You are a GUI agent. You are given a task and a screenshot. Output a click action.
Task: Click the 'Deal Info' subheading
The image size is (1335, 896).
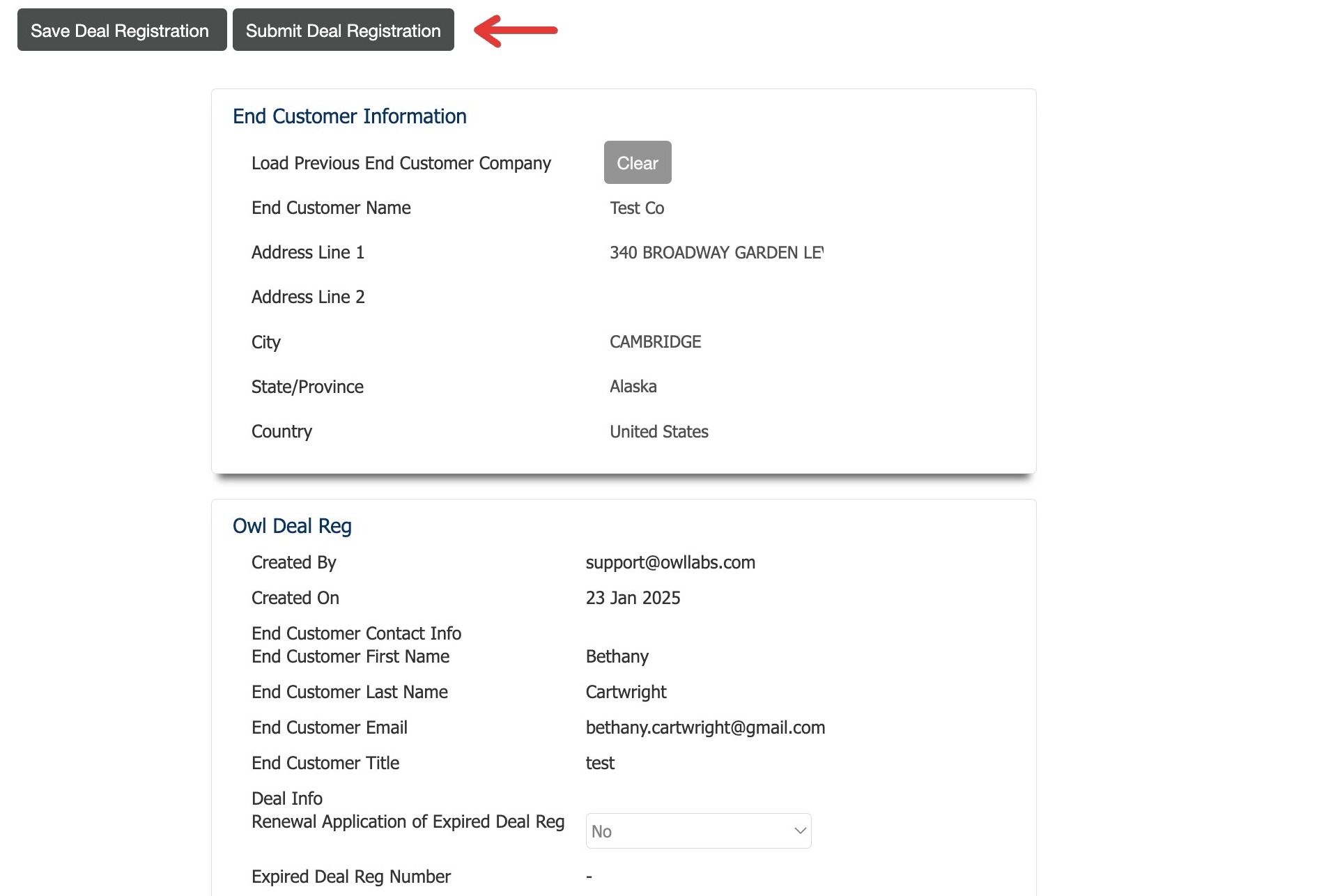[x=287, y=798]
